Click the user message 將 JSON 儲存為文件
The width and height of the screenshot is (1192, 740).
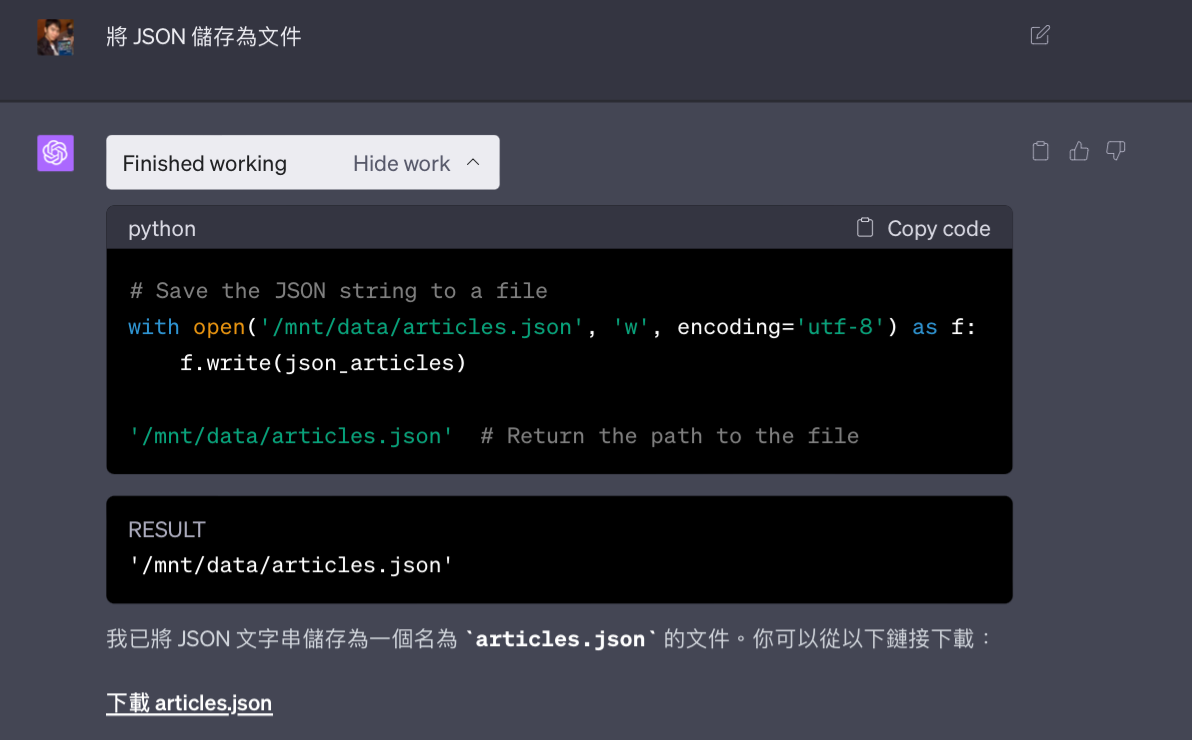[203, 35]
